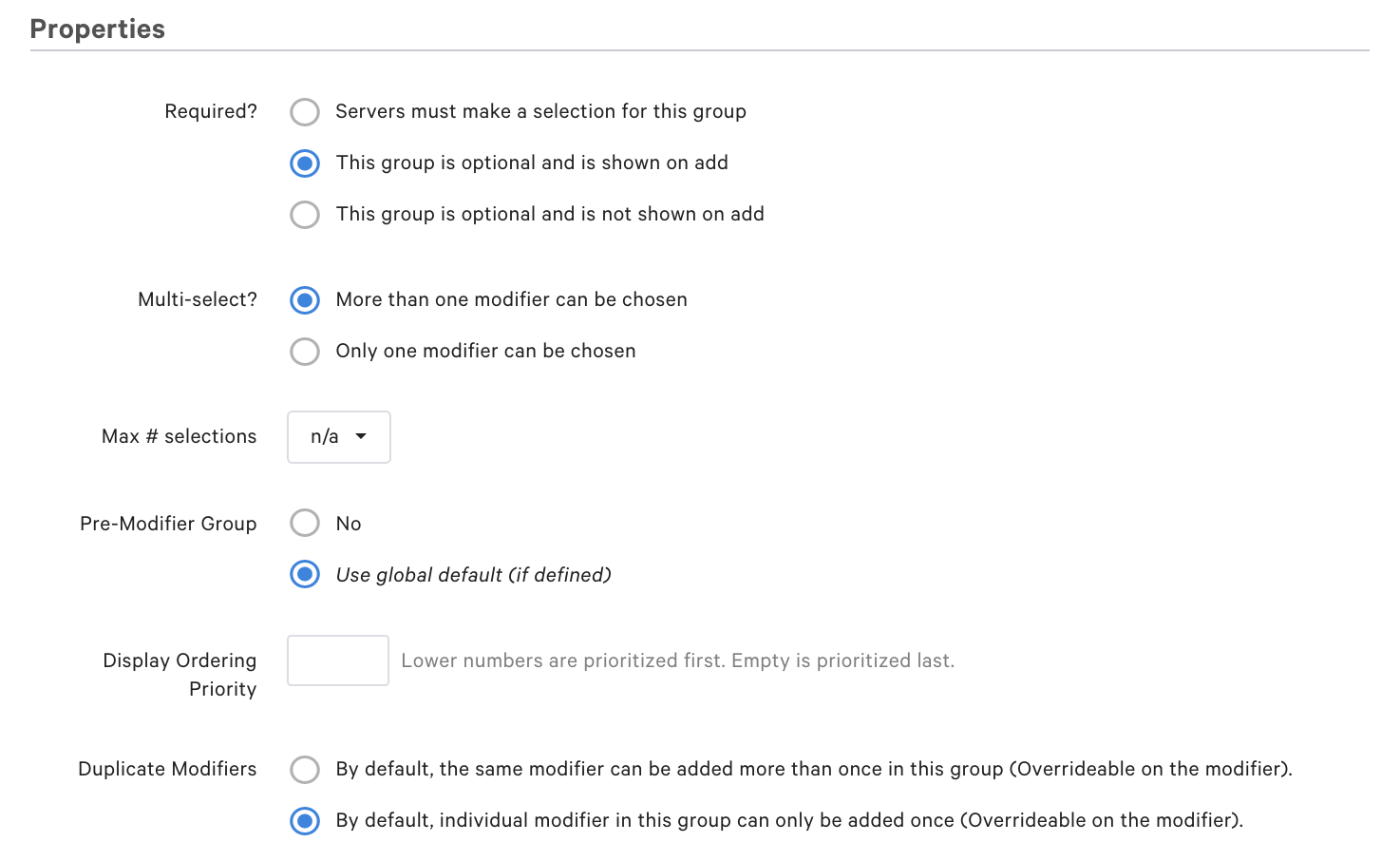Image resolution: width=1400 pixels, height=861 pixels.
Task: Allow duplicate modifiers to be added in this group
Action: tap(304, 769)
